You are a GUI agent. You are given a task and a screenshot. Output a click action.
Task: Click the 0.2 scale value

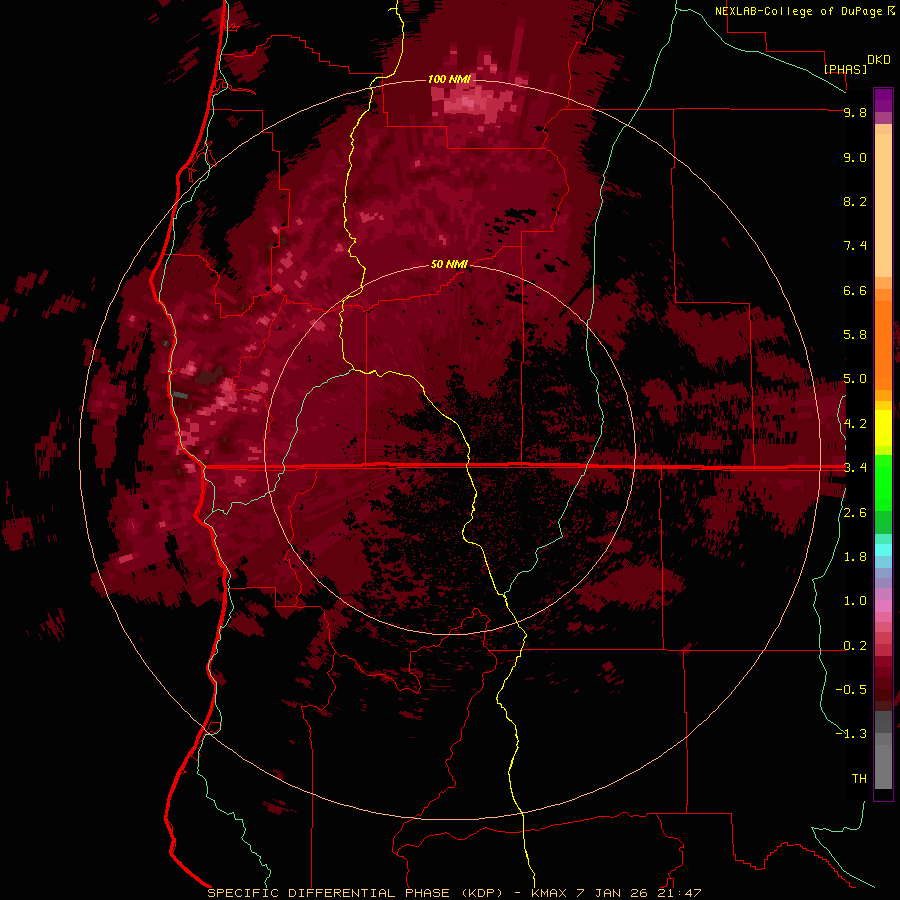(x=855, y=646)
